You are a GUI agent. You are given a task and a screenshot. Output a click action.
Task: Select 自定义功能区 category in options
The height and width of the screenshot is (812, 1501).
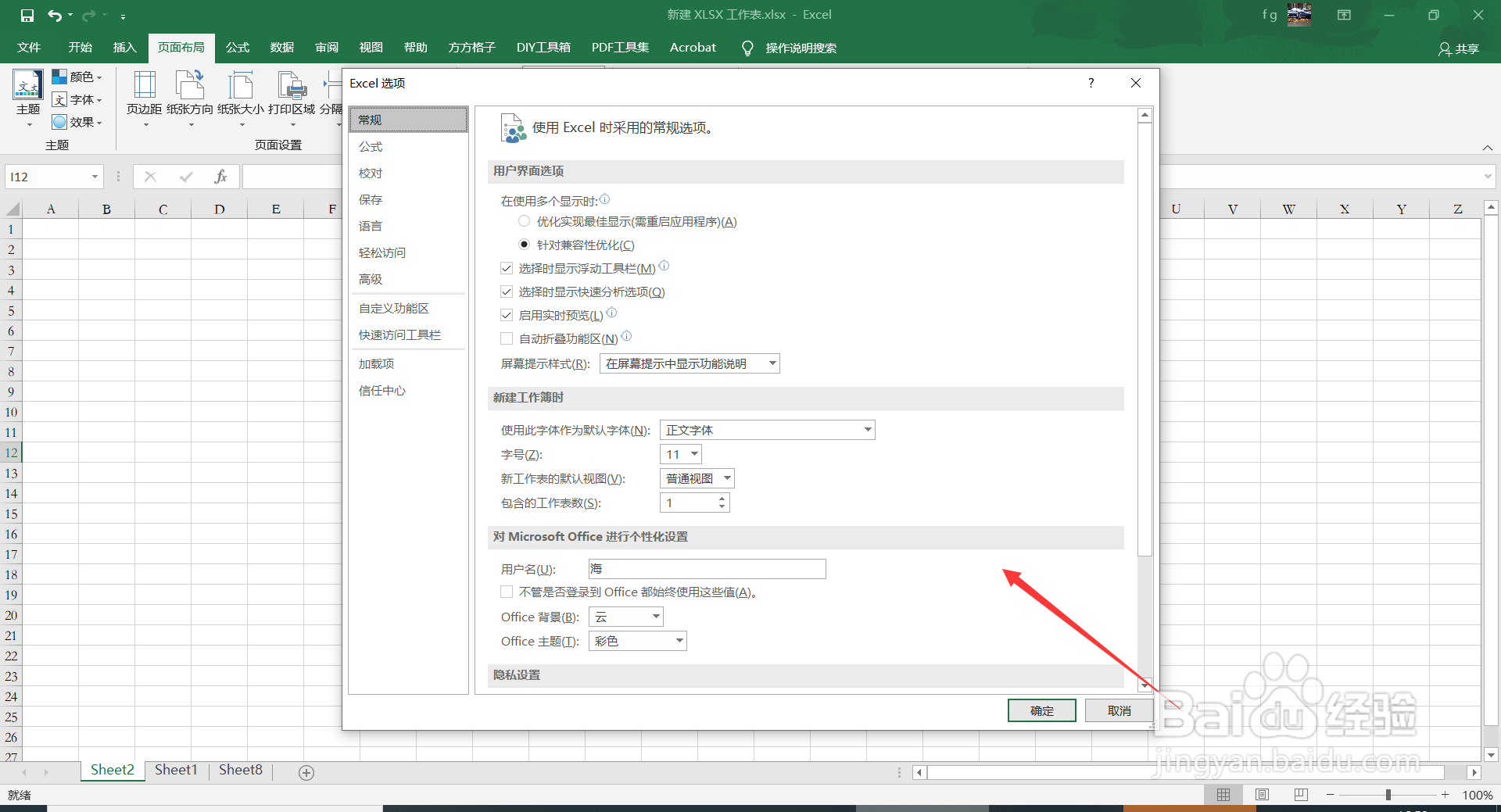(x=408, y=308)
